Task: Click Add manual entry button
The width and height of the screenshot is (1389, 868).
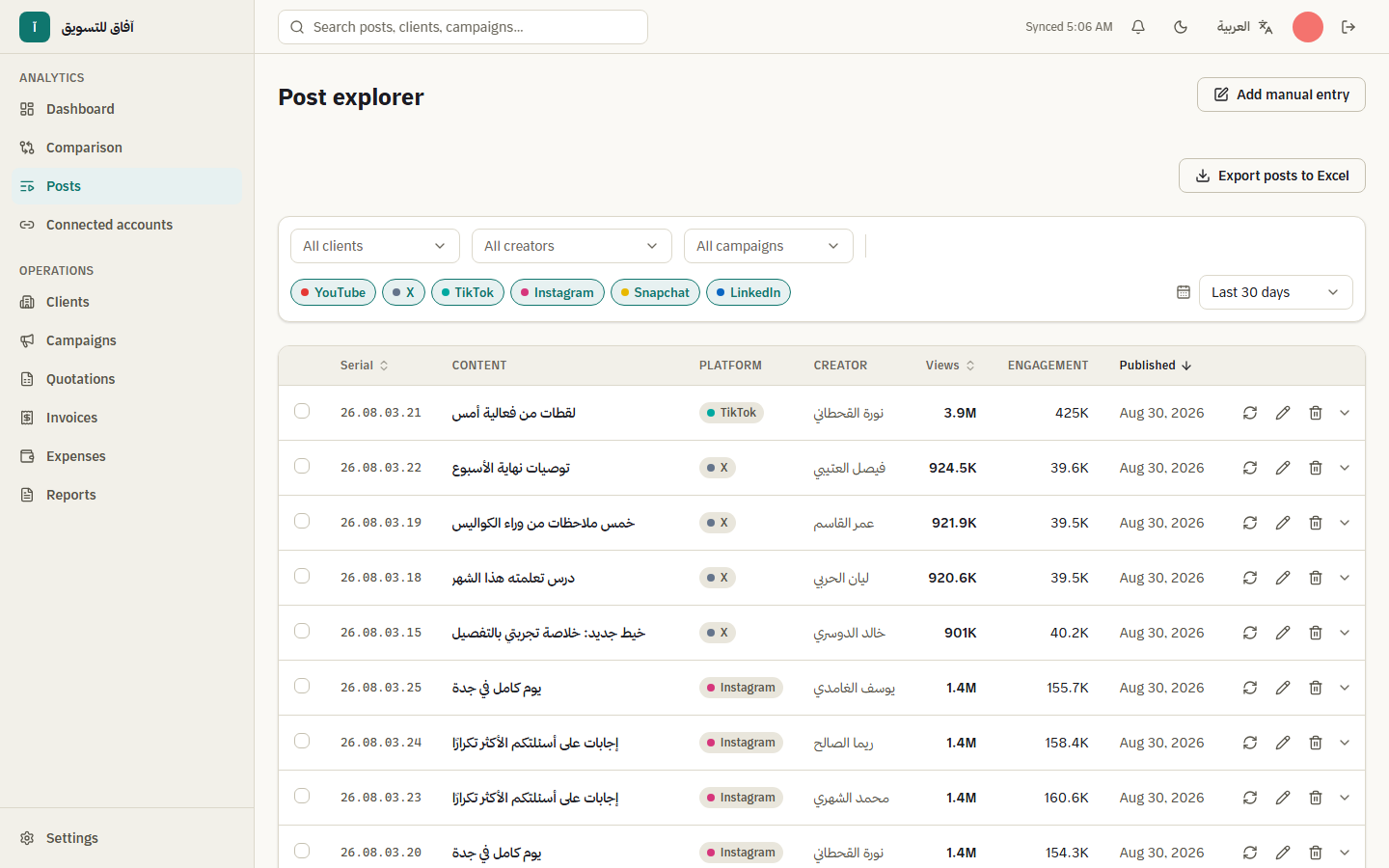Action: pyautogui.click(x=1281, y=95)
